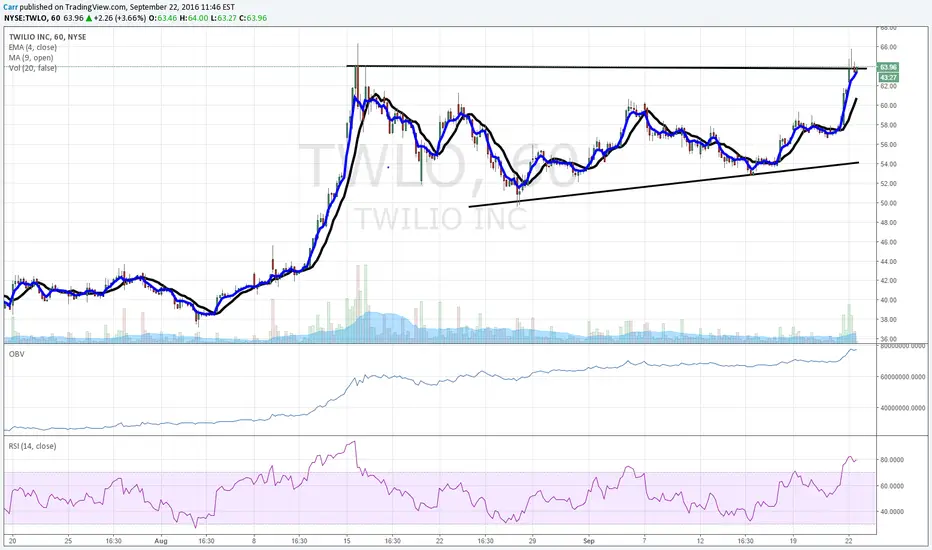Click the 44.00 price axis label
932x550 pixels.
[x=888, y=262]
